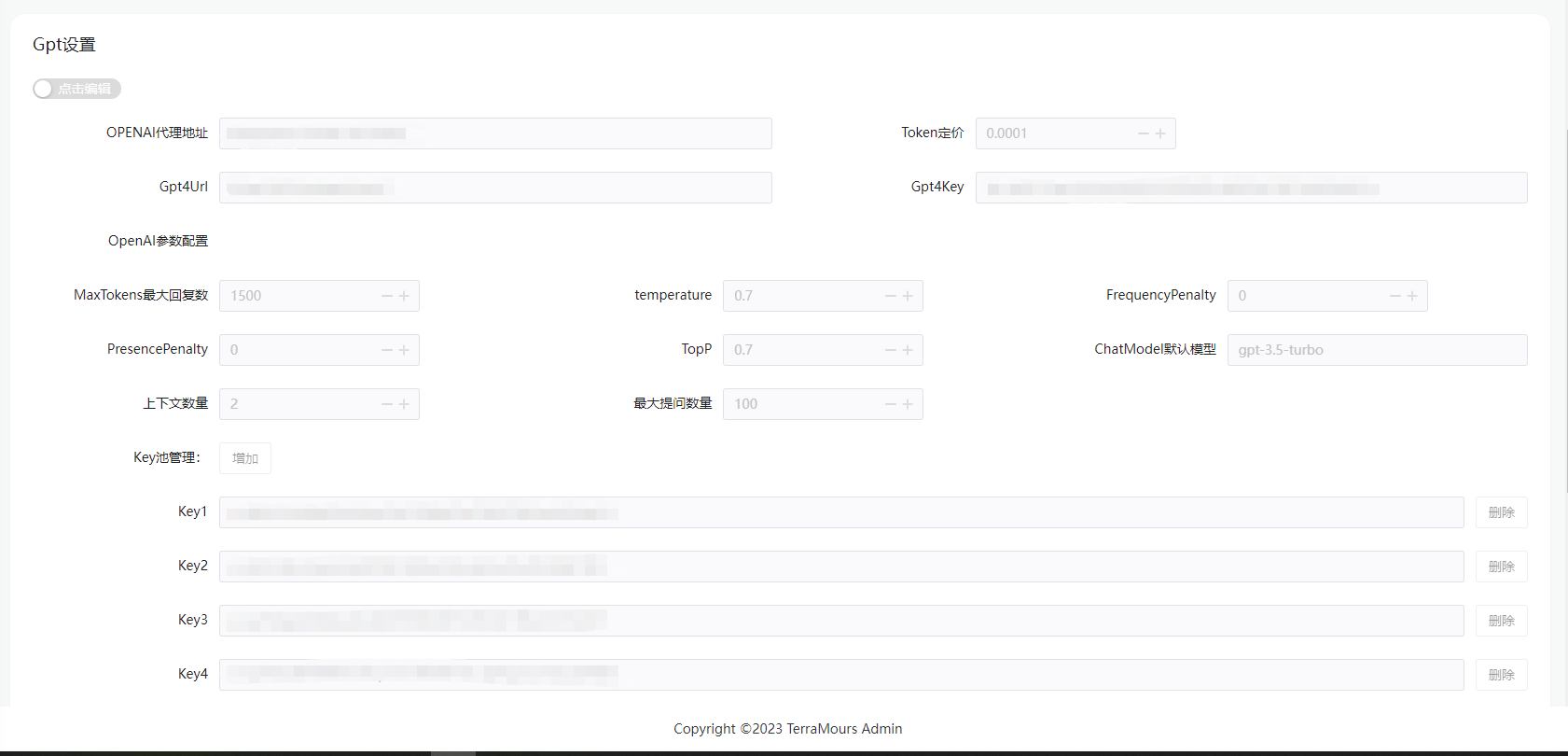
Task: Increase 最大提问数量 with plus icon
Action: point(908,404)
